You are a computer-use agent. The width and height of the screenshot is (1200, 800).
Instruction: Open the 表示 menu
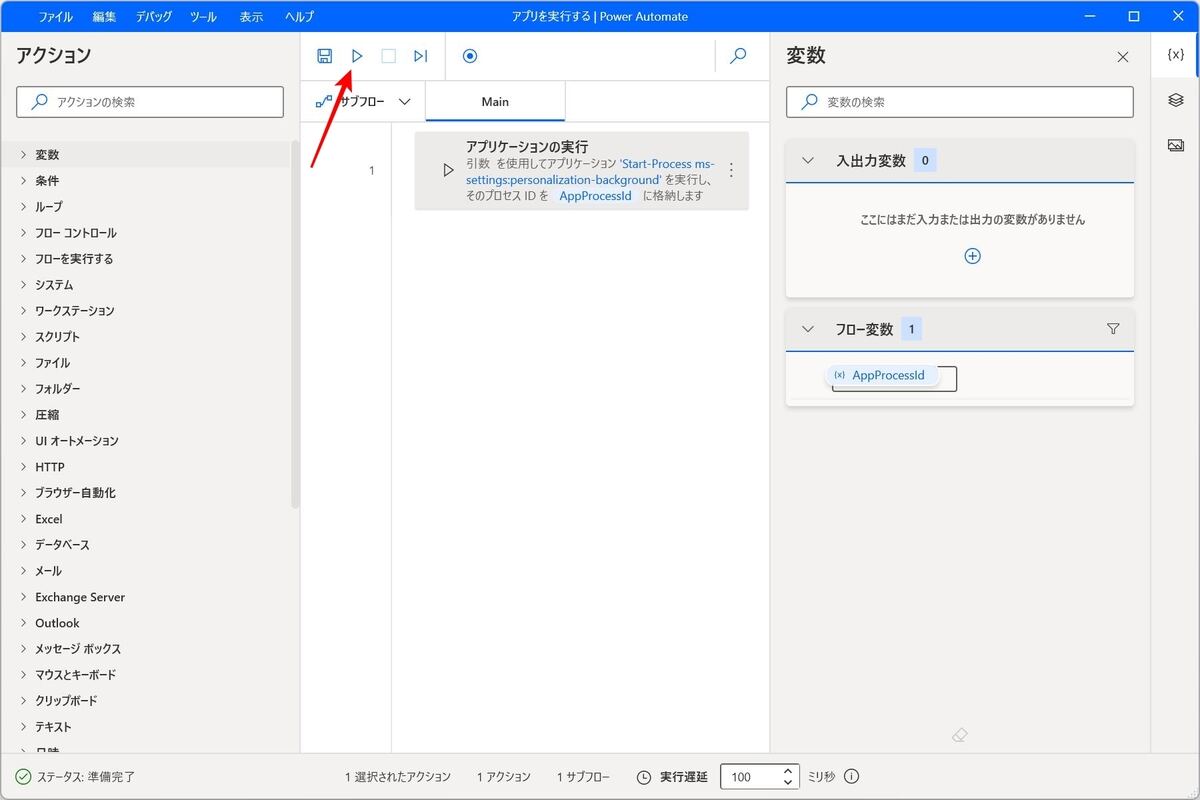point(251,17)
